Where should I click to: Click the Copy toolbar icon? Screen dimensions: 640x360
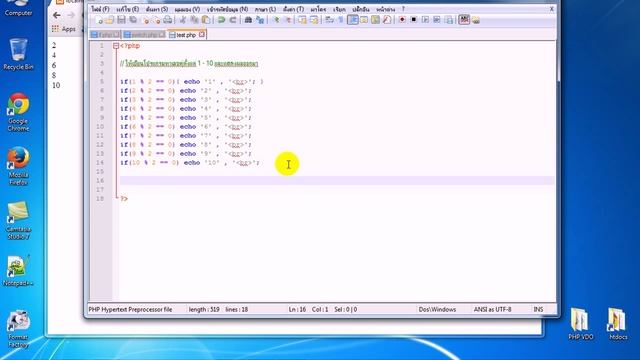coord(194,20)
